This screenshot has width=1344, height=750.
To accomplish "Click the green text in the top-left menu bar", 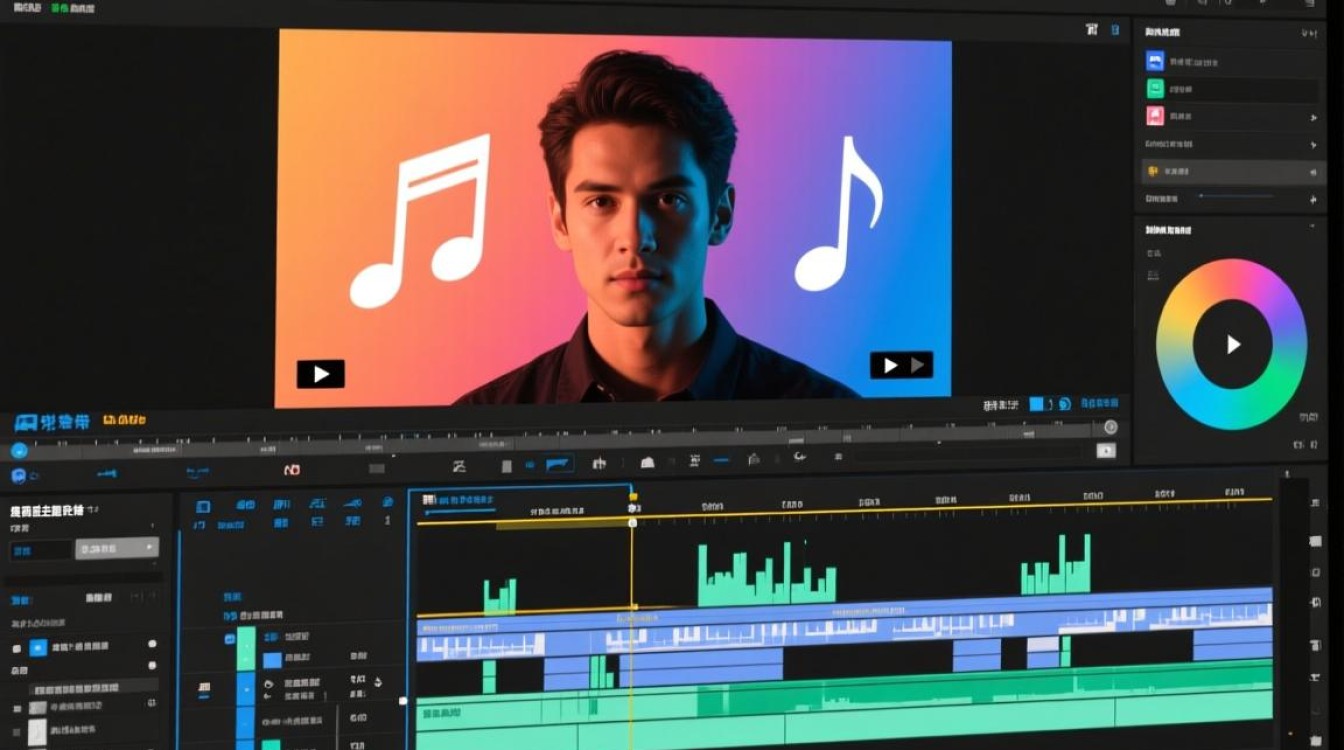I will pyautogui.click(x=74, y=8).
